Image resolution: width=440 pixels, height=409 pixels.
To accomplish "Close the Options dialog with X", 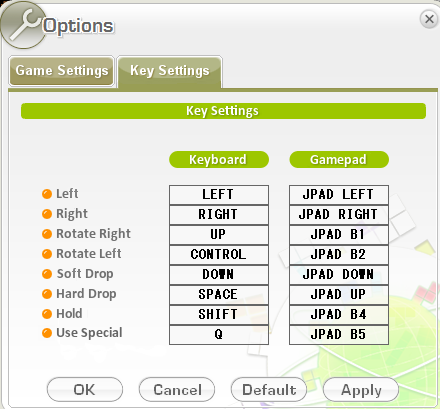I will tap(429, 19).
